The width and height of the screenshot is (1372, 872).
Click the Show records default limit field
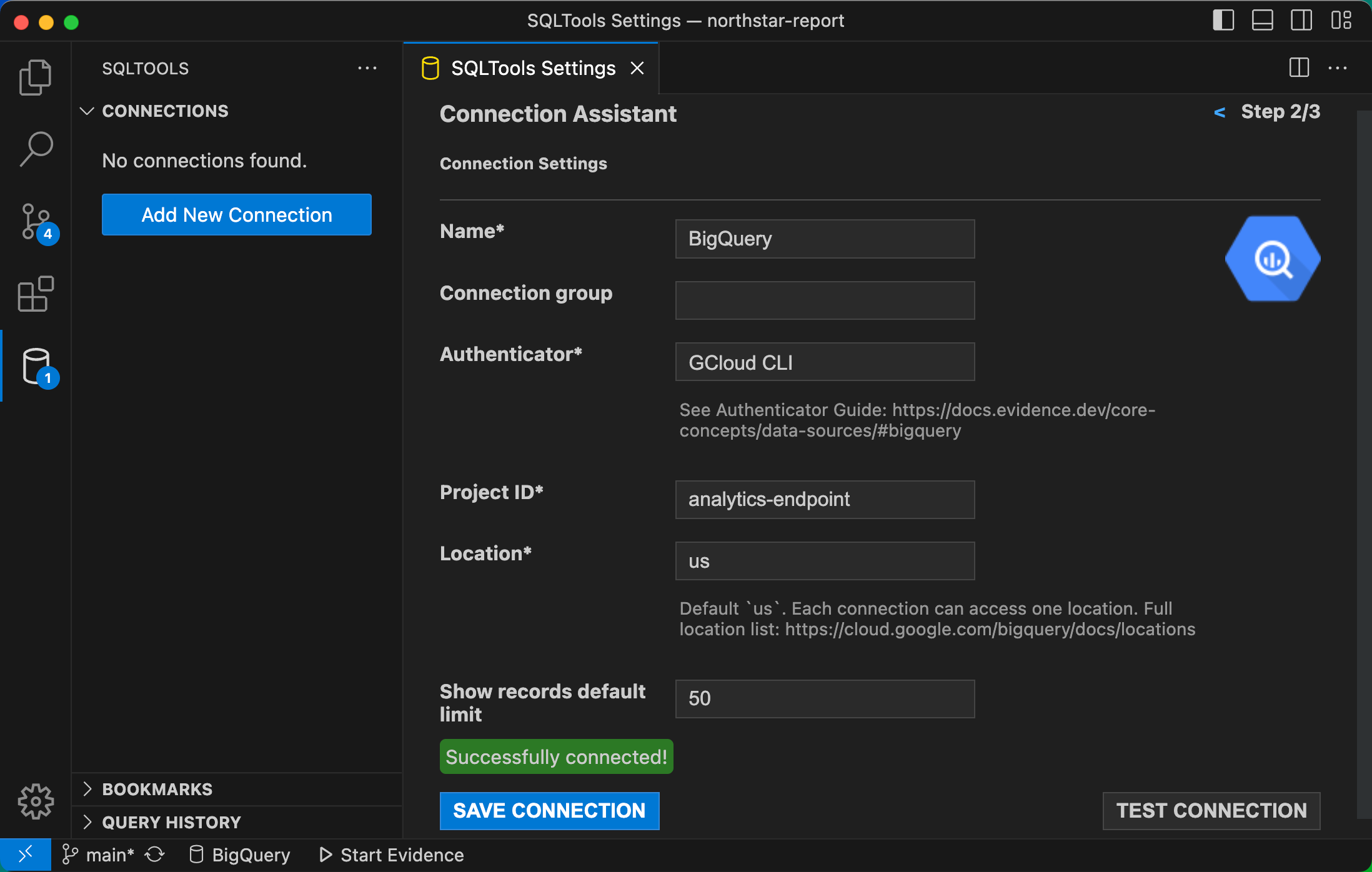click(825, 698)
